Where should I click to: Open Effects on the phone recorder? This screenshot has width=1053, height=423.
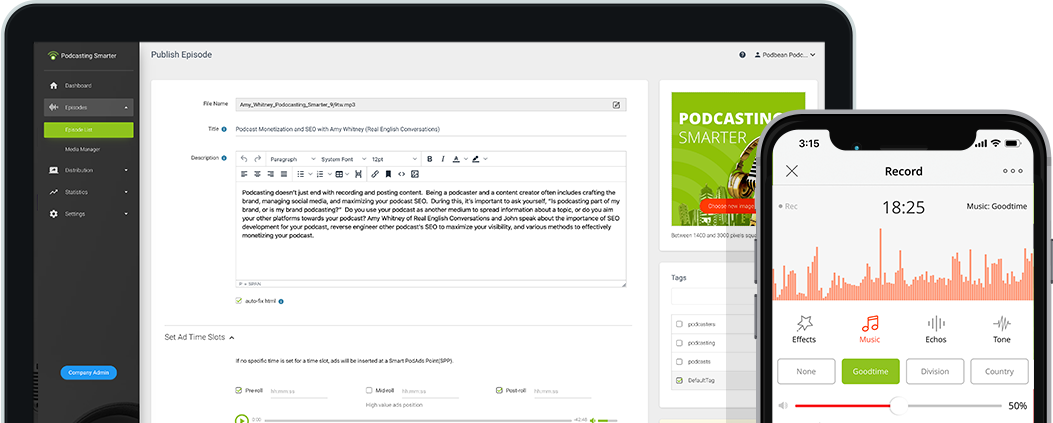coord(804,330)
